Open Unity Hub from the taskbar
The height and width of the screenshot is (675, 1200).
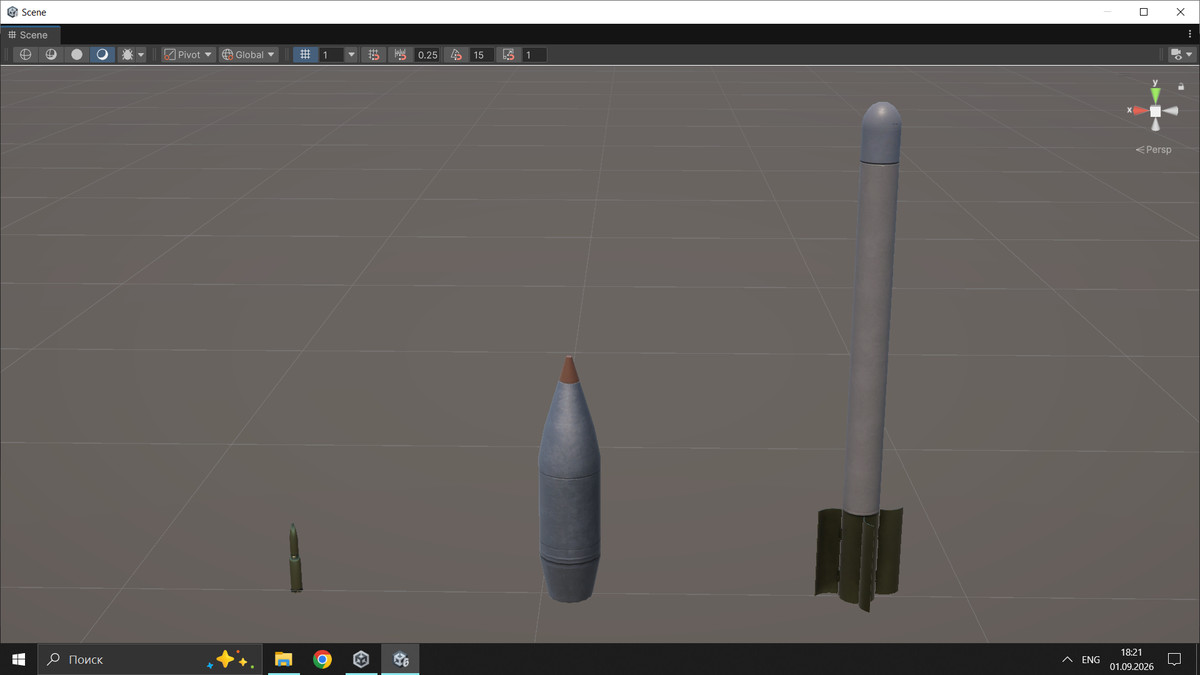[361, 659]
